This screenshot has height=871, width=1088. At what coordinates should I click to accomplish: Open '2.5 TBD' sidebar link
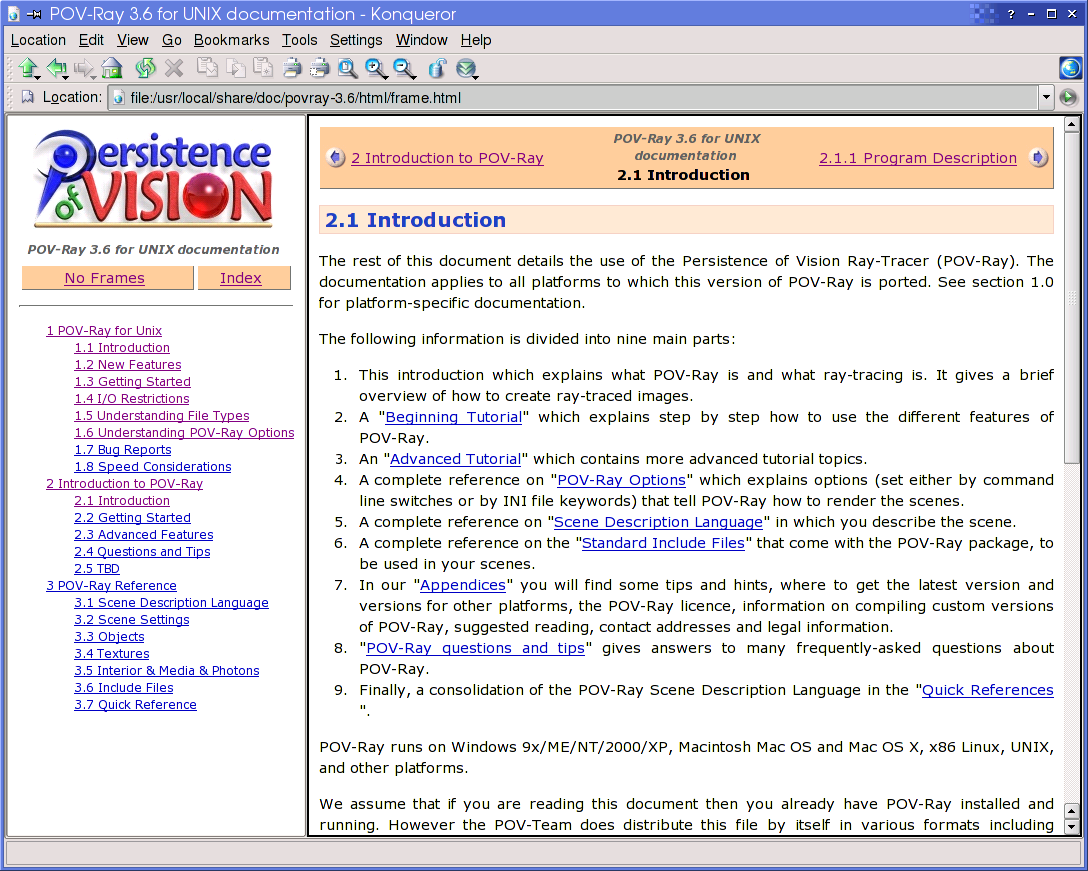[97, 569]
